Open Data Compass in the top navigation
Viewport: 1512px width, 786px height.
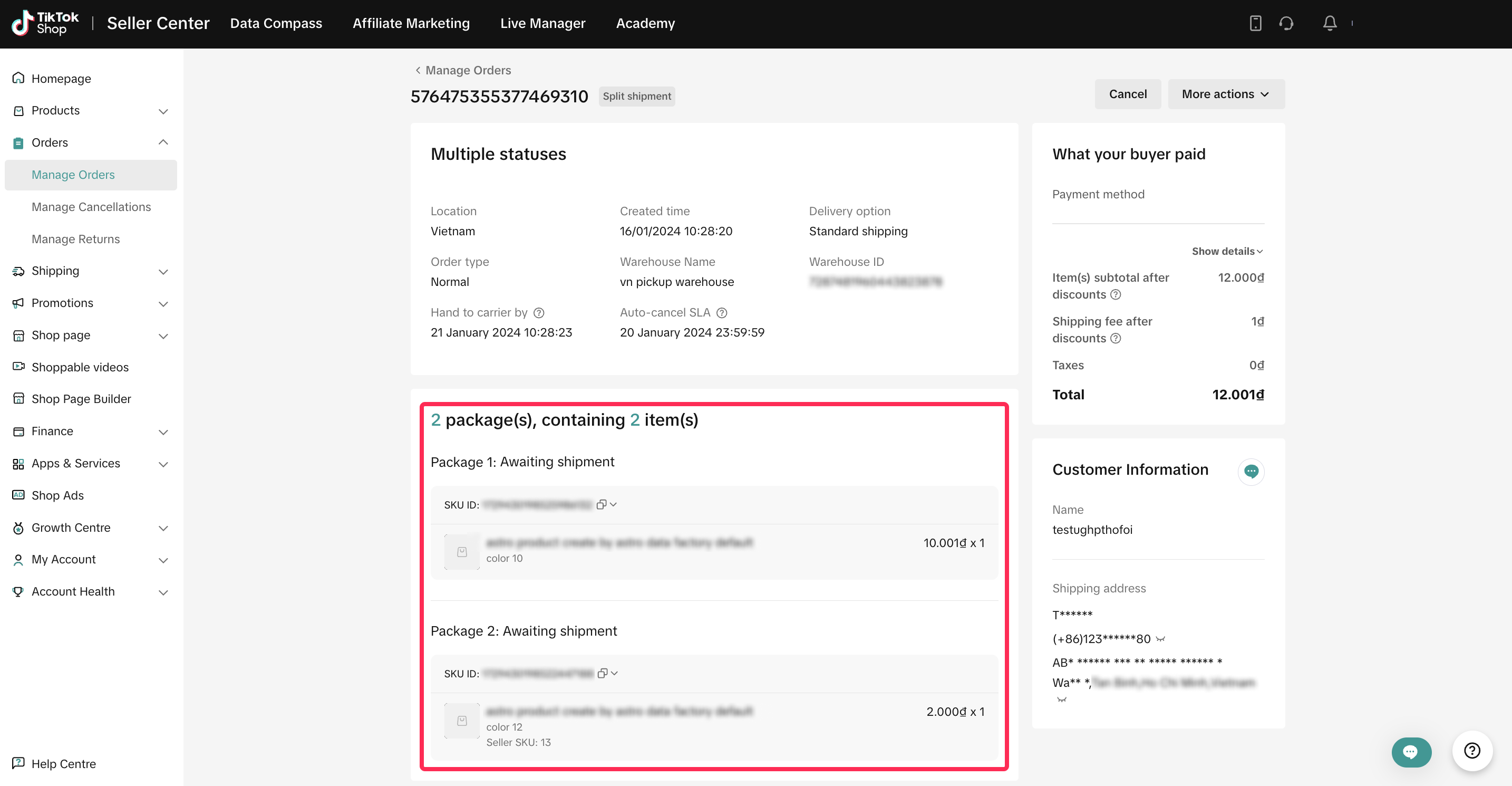(276, 24)
